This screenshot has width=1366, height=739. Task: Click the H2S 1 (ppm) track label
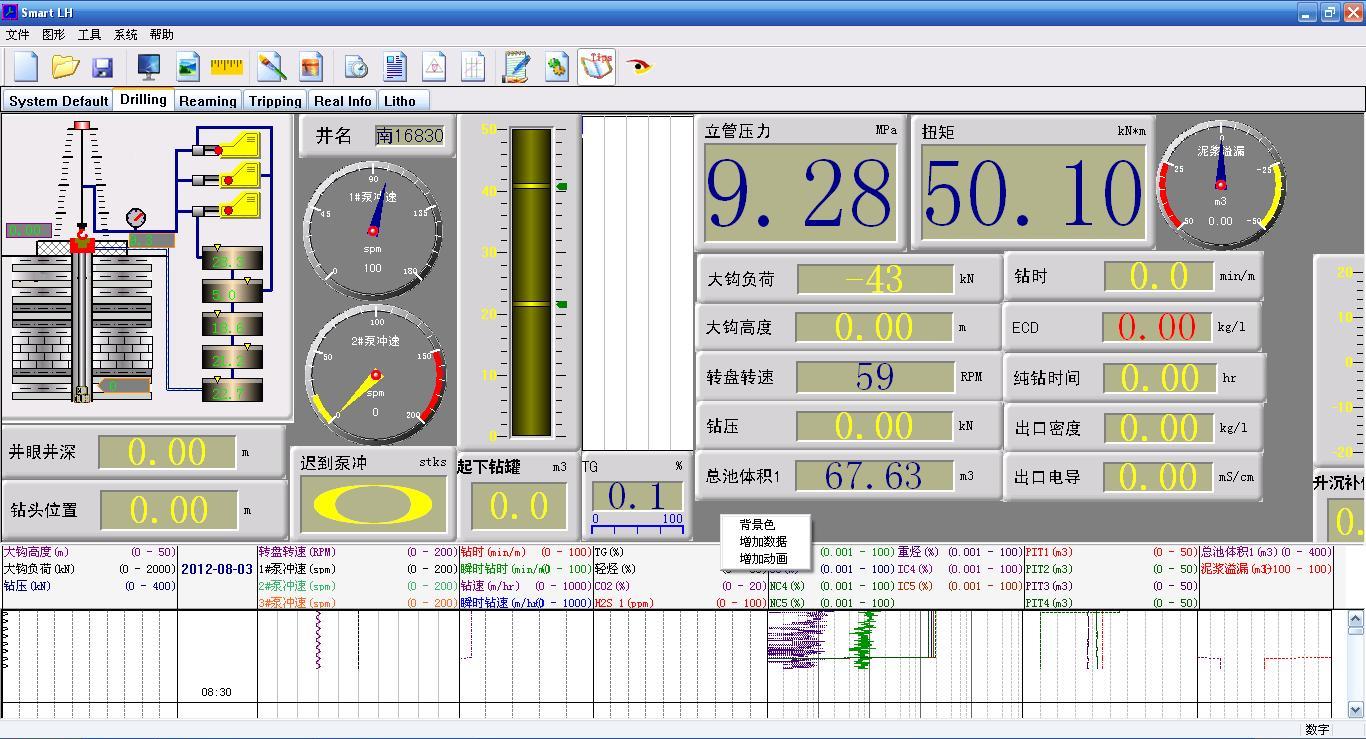pos(626,603)
